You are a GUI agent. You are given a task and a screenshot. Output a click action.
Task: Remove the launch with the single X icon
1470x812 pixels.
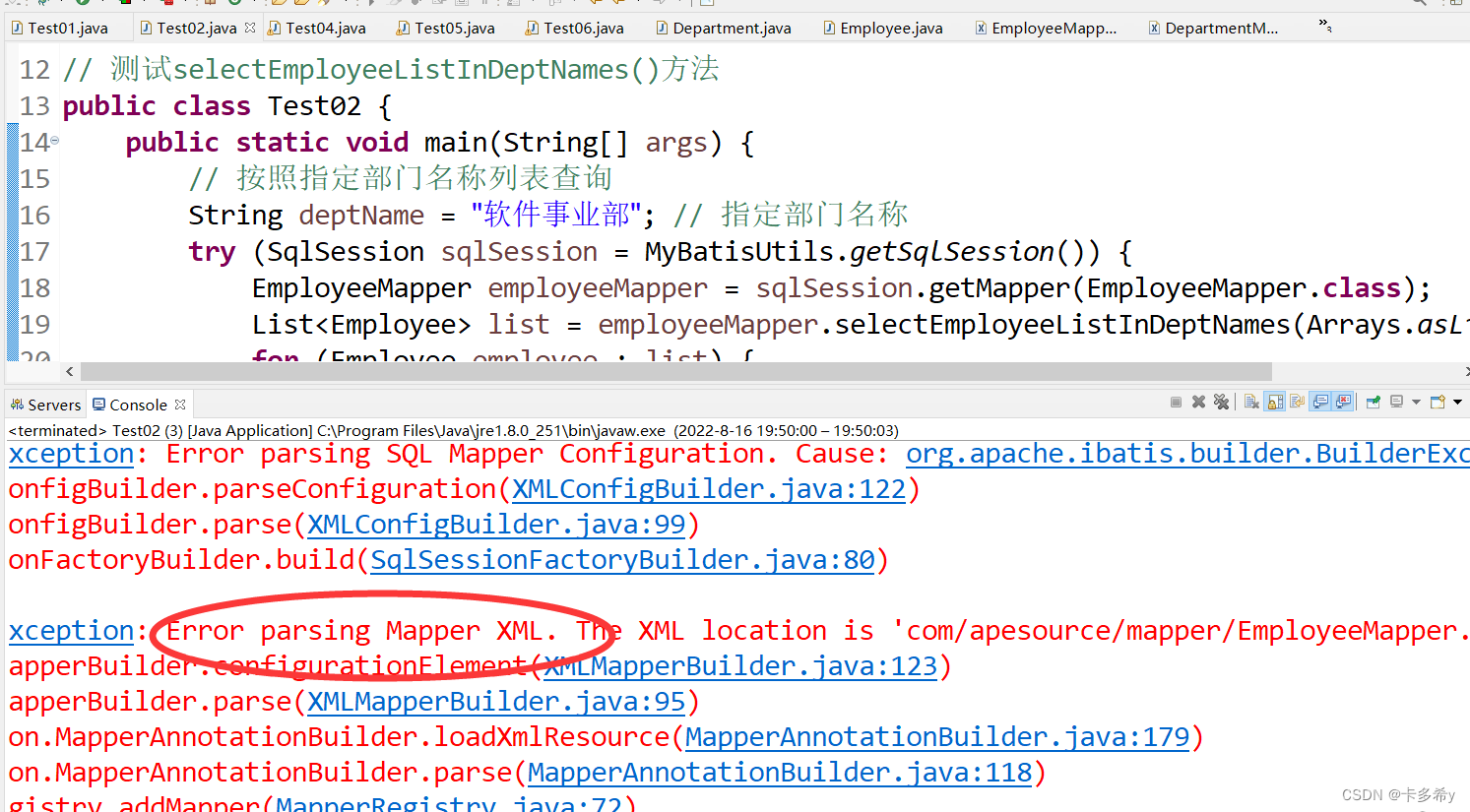[1198, 402]
